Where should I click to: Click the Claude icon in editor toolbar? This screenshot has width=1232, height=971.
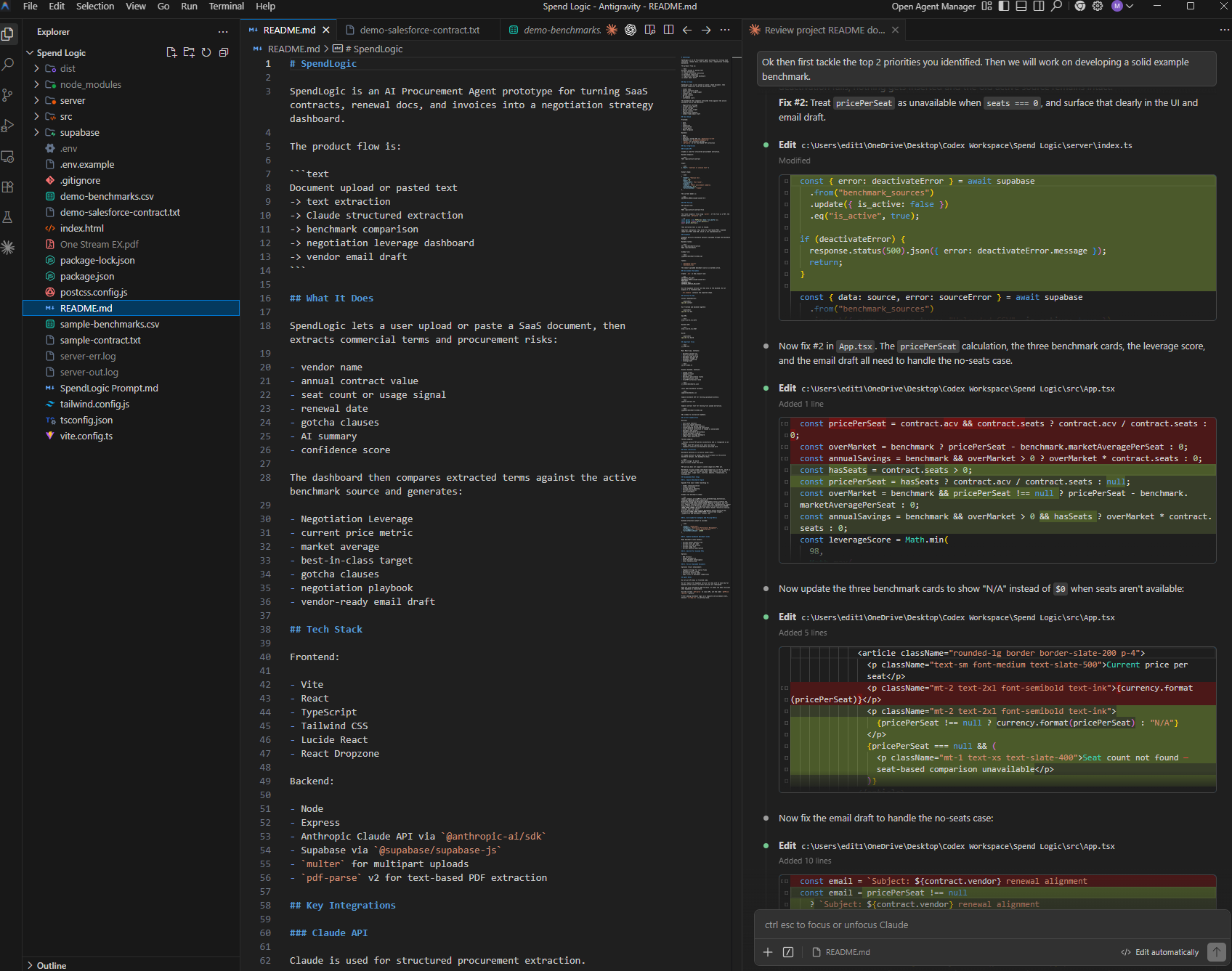(612, 30)
